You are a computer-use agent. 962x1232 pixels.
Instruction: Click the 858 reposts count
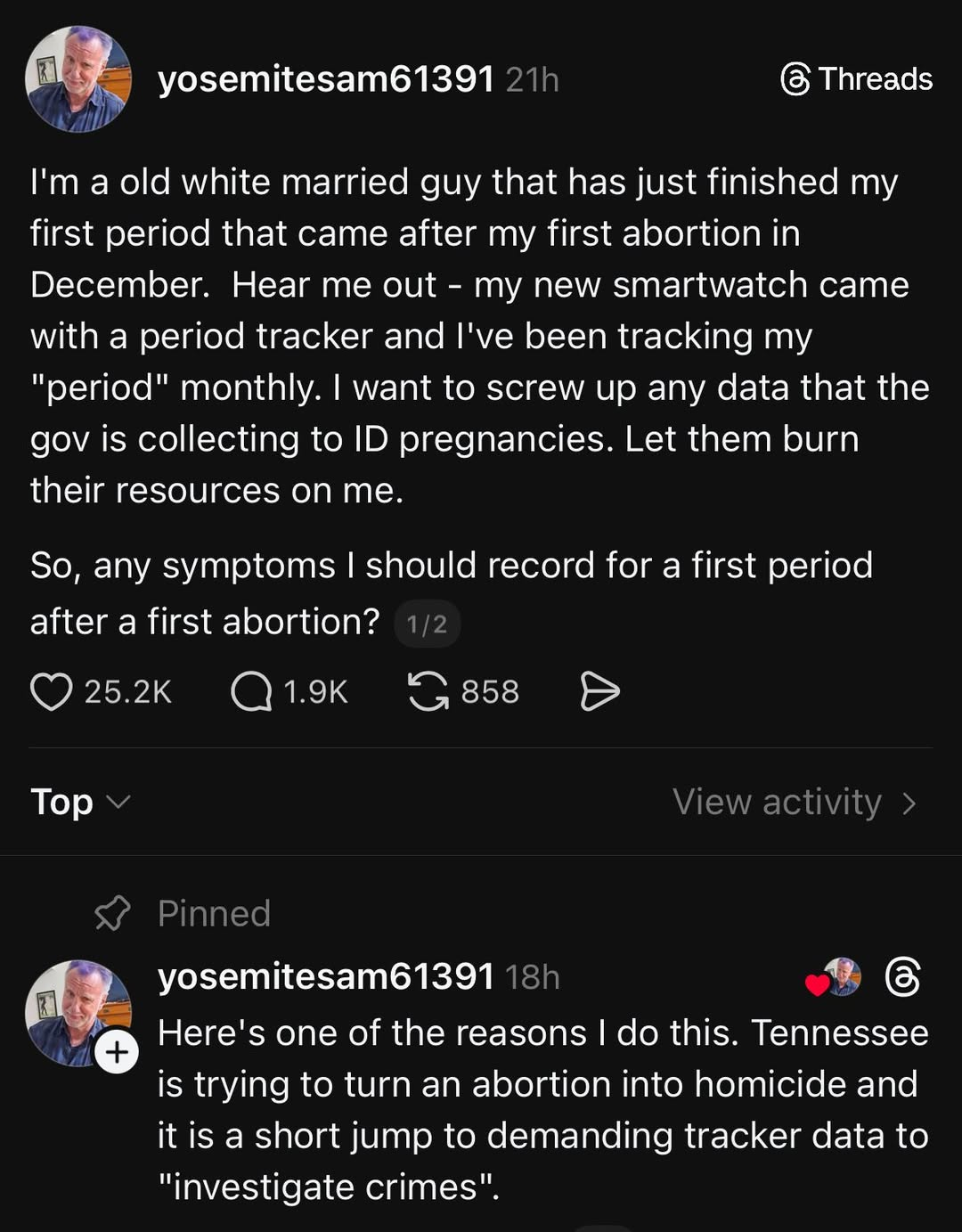tap(489, 691)
